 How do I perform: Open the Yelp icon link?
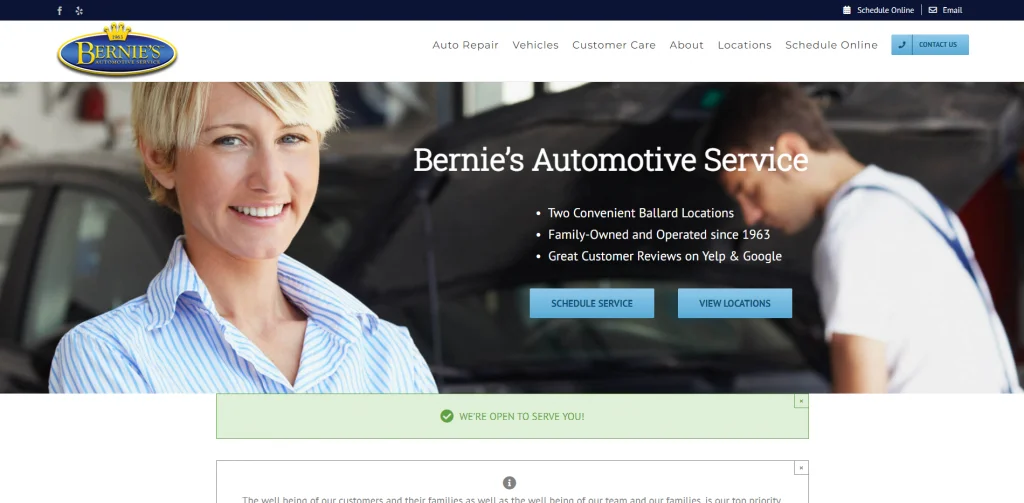pyautogui.click(x=79, y=10)
